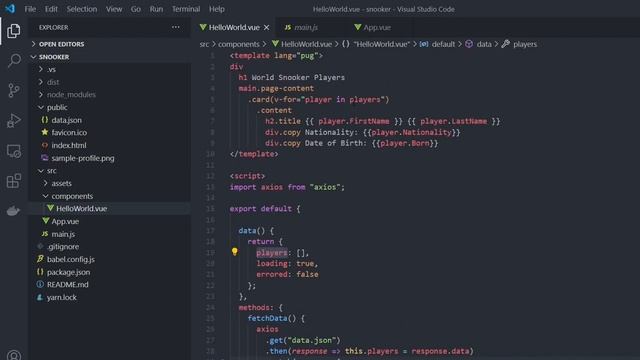
Task: Open the Source Control view
Action: (x=14, y=90)
